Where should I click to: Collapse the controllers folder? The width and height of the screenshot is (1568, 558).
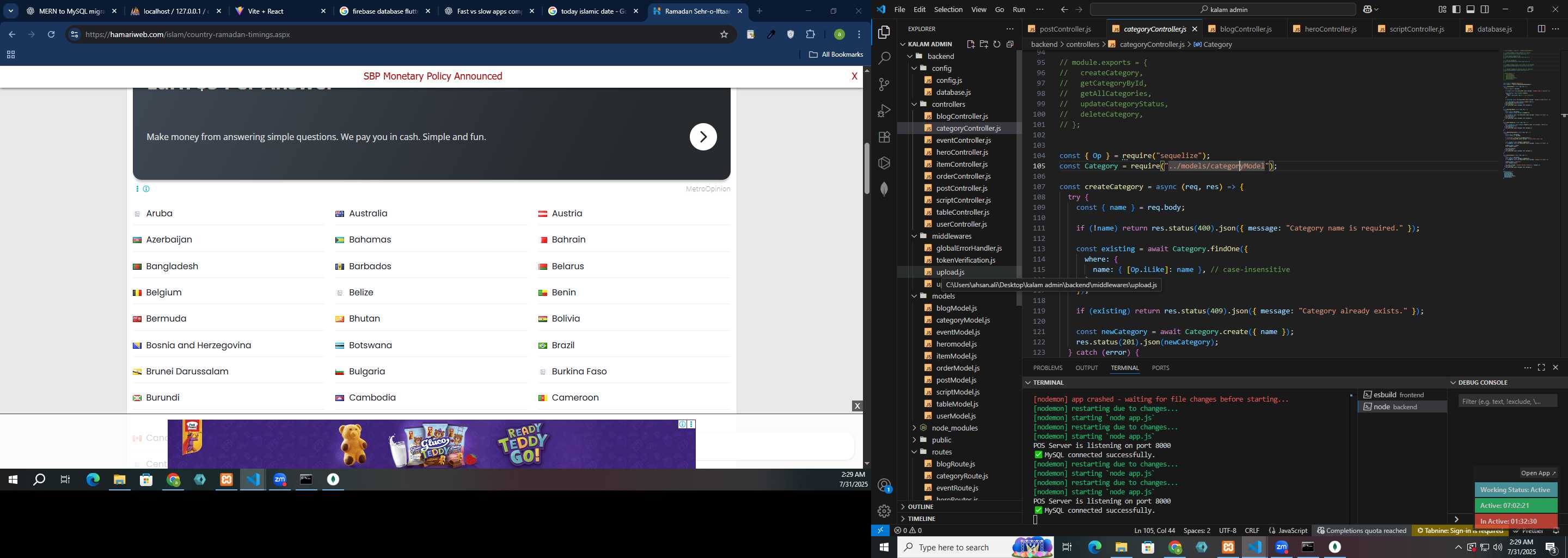[959, 104]
